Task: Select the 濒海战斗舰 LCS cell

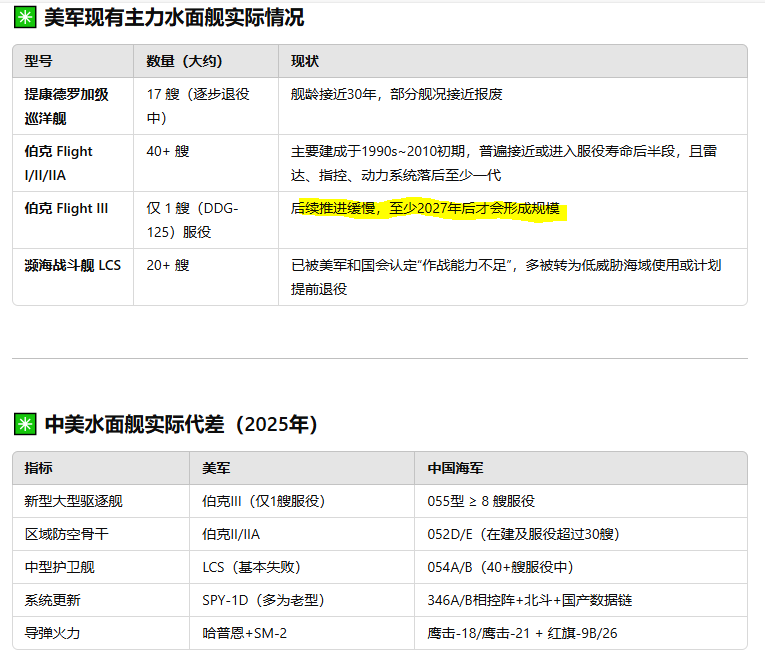Action: pos(72,265)
